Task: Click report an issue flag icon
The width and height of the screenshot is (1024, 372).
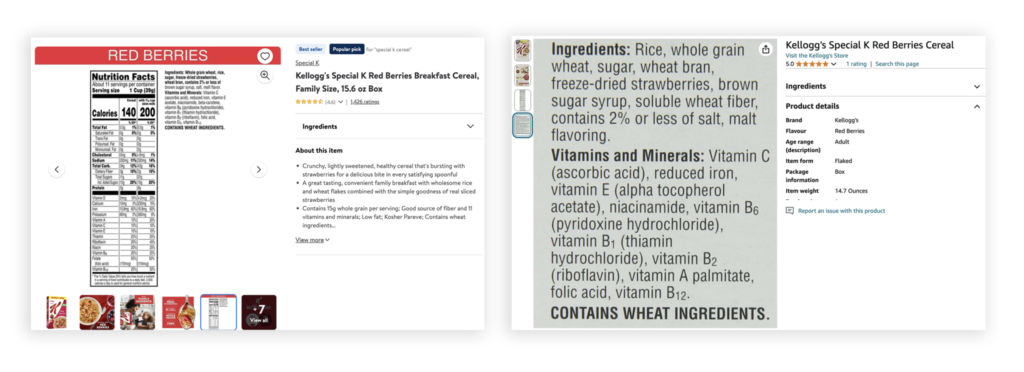Action: coord(790,211)
